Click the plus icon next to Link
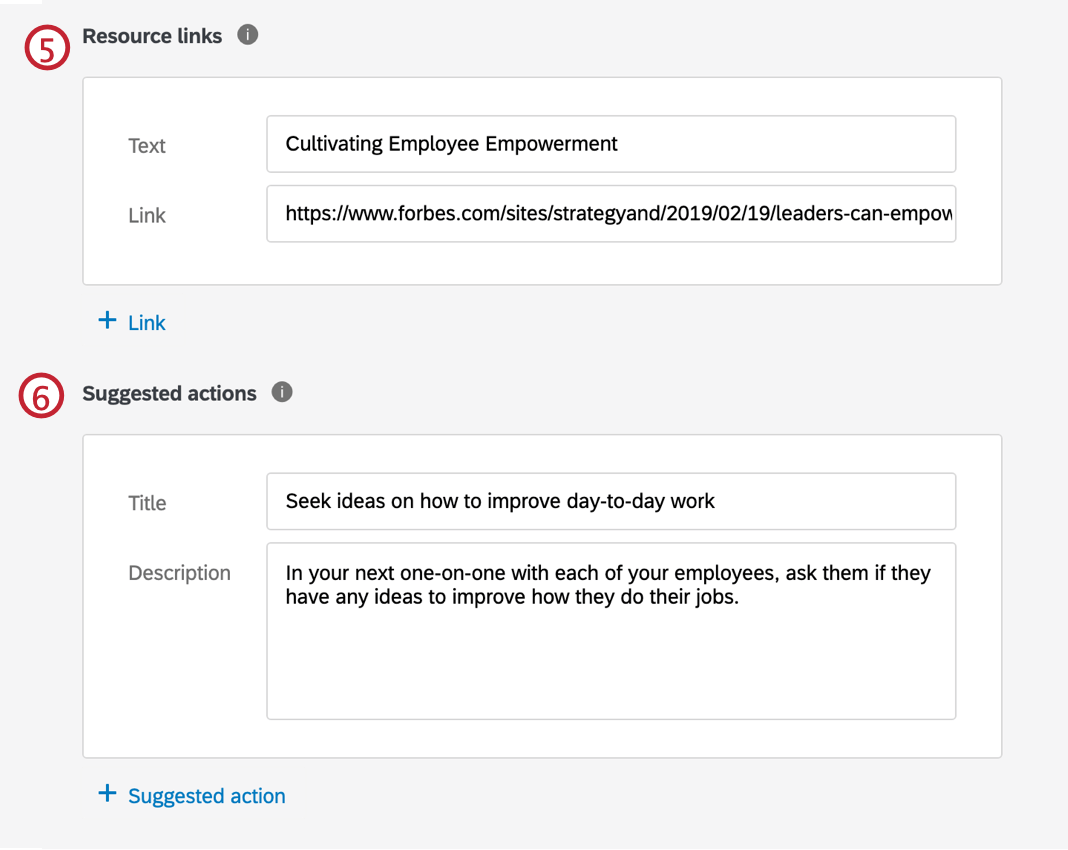The image size is (1068, 850). [x=106, y=320]
